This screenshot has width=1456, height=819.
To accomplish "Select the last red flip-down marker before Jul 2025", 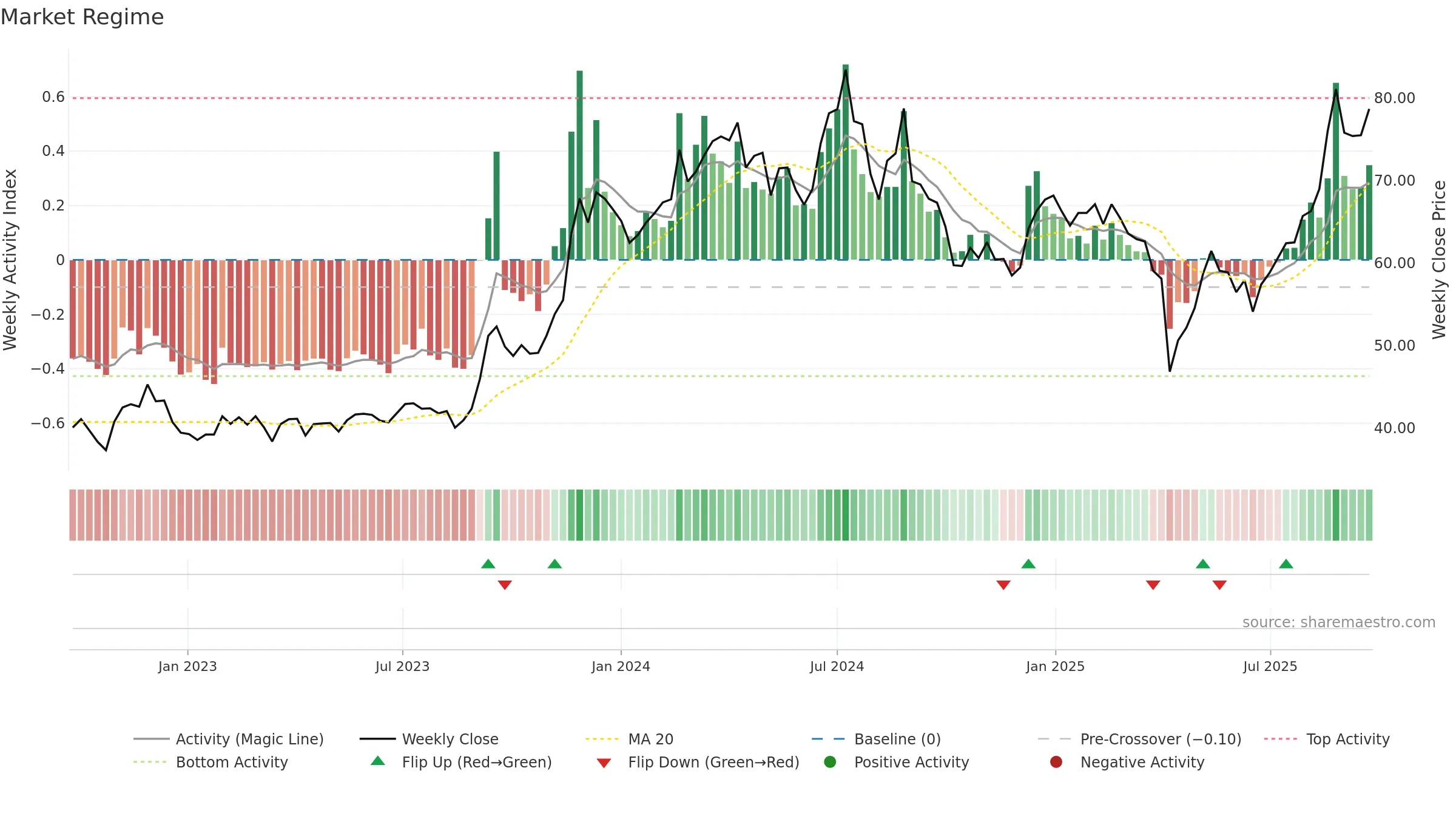I will (x=1219, y=585).
